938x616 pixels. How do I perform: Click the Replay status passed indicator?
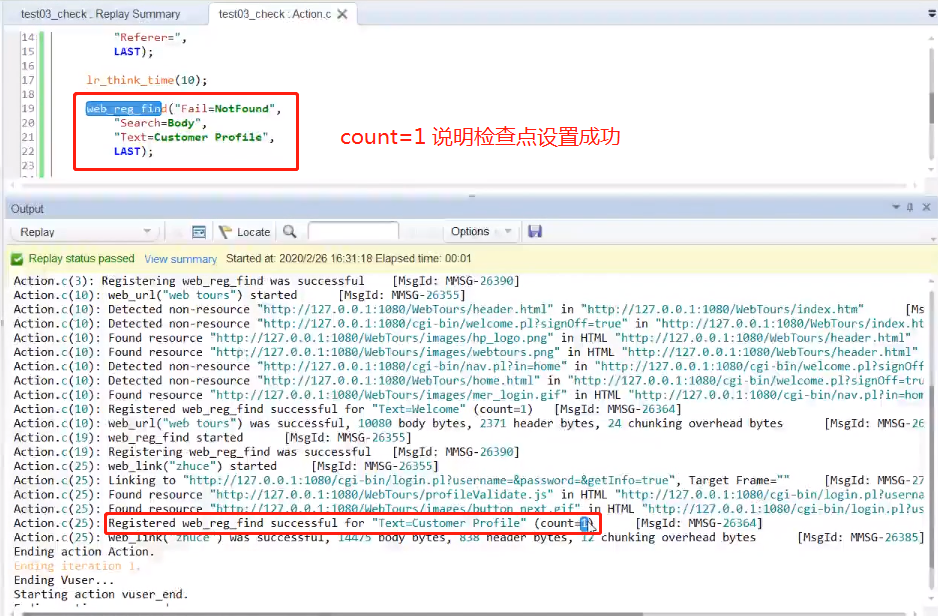[x=73, y=258]
